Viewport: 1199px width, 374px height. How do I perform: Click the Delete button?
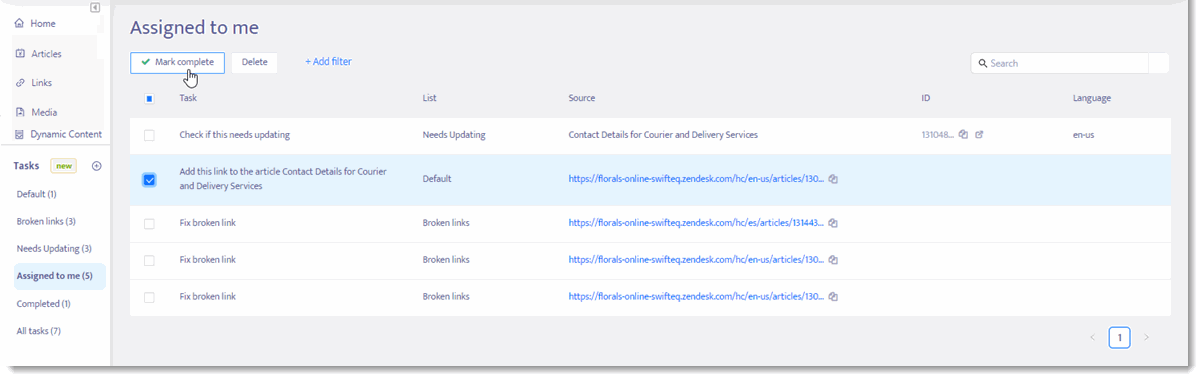tap(255, 63)
